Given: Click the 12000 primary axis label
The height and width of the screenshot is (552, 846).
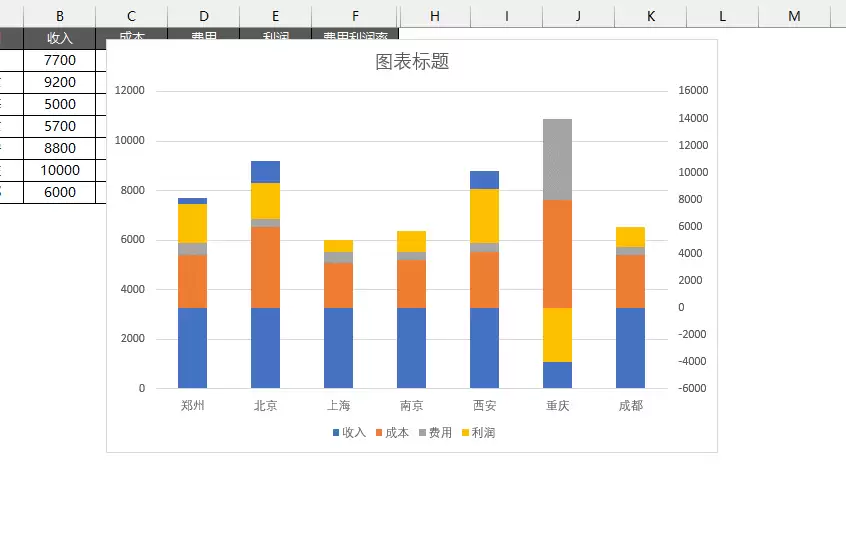Looking at the screenshot, I should [129, 91].
